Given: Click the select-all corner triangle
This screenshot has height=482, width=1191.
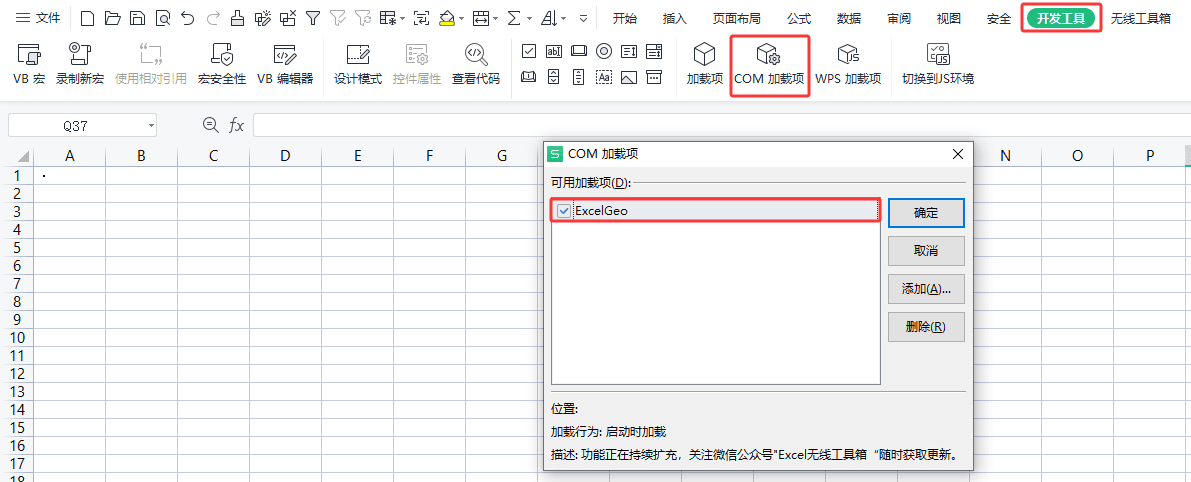Looking at the screenshot, I should point(23,157).
